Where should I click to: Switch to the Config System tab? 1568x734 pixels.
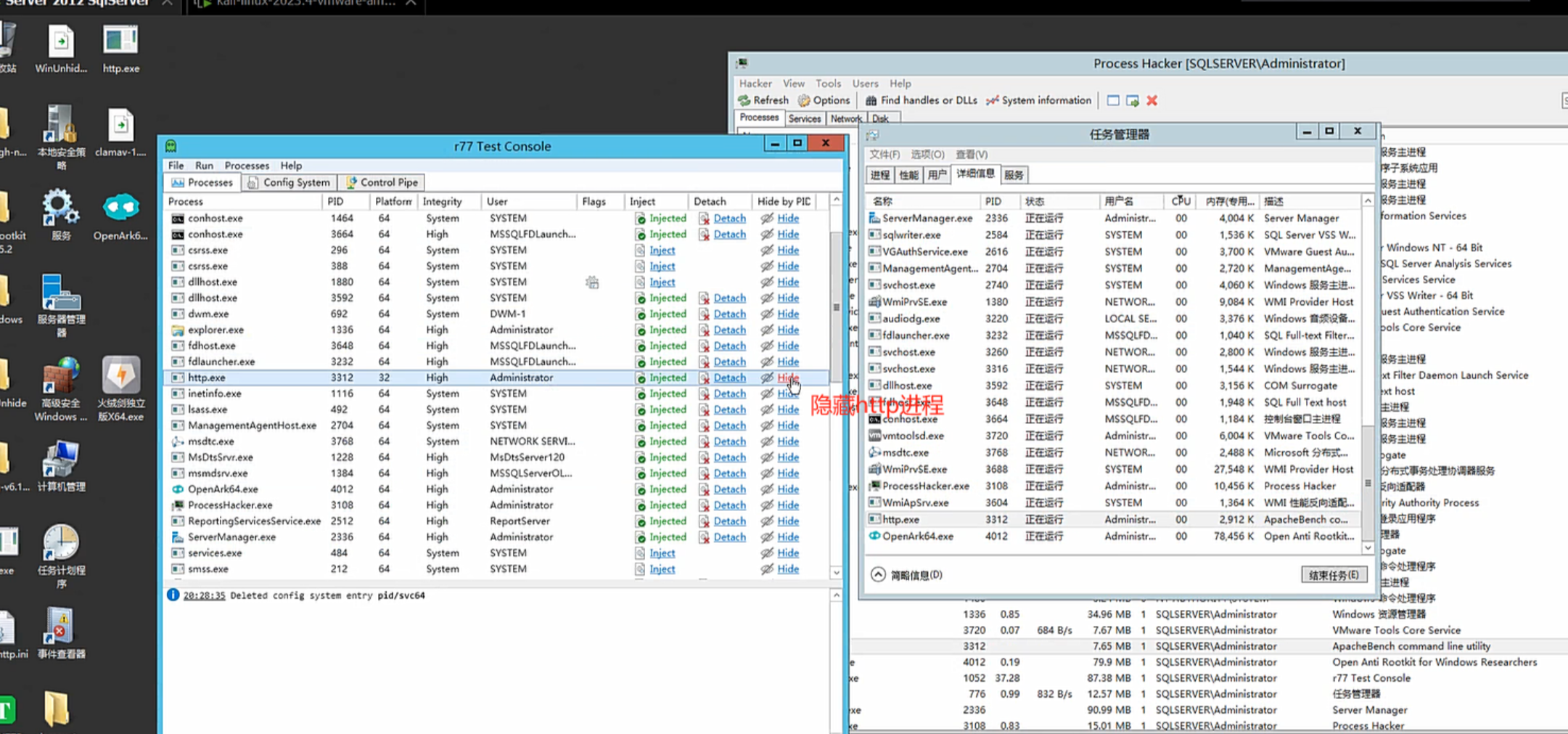289,182
